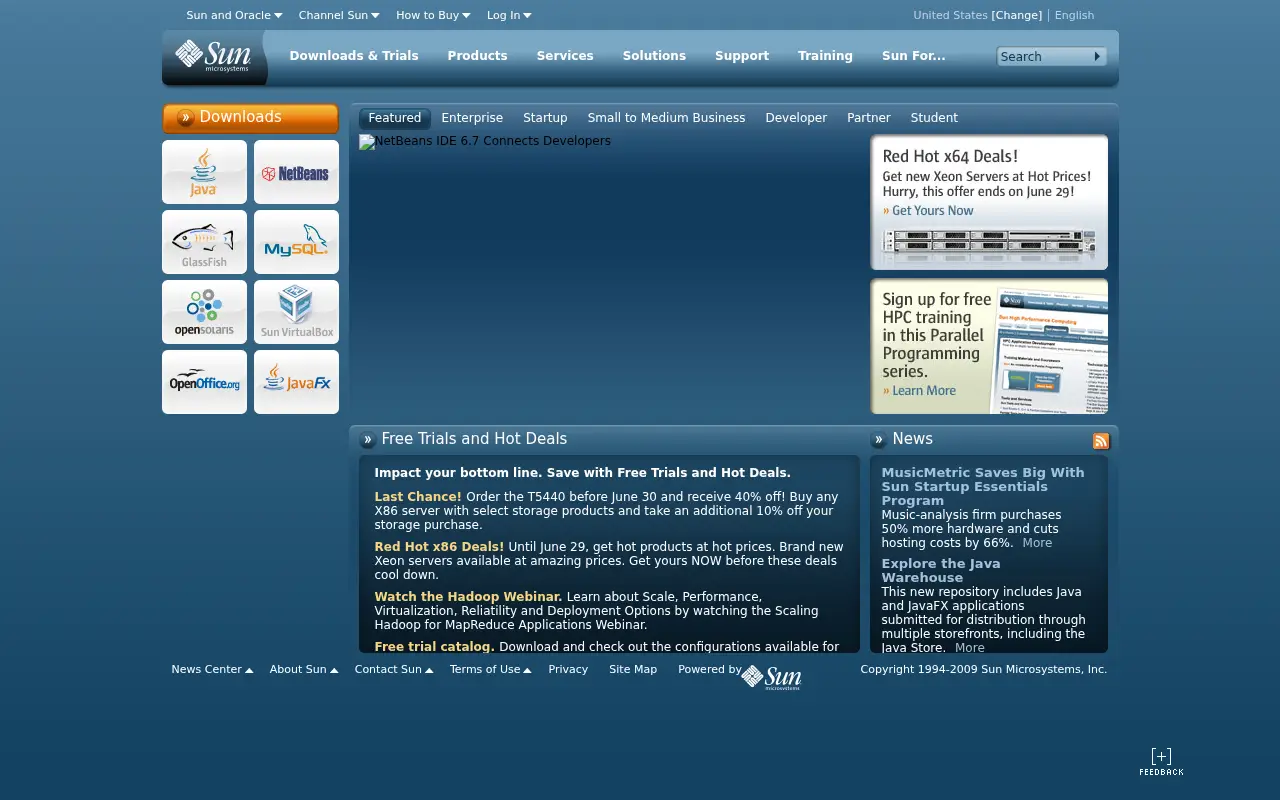
Task: Open the Support menu
Action: 742,56
